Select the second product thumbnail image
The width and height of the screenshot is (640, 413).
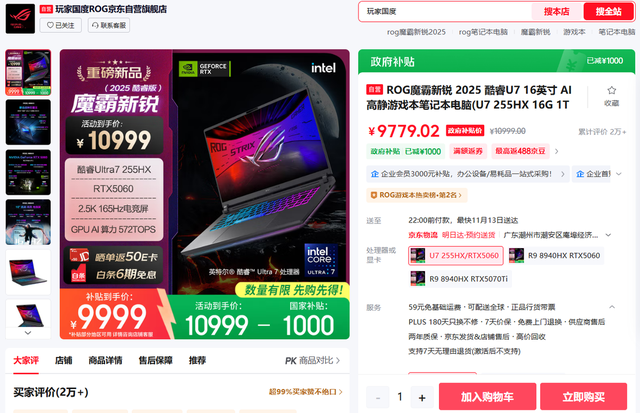click(x=28, y=122)
